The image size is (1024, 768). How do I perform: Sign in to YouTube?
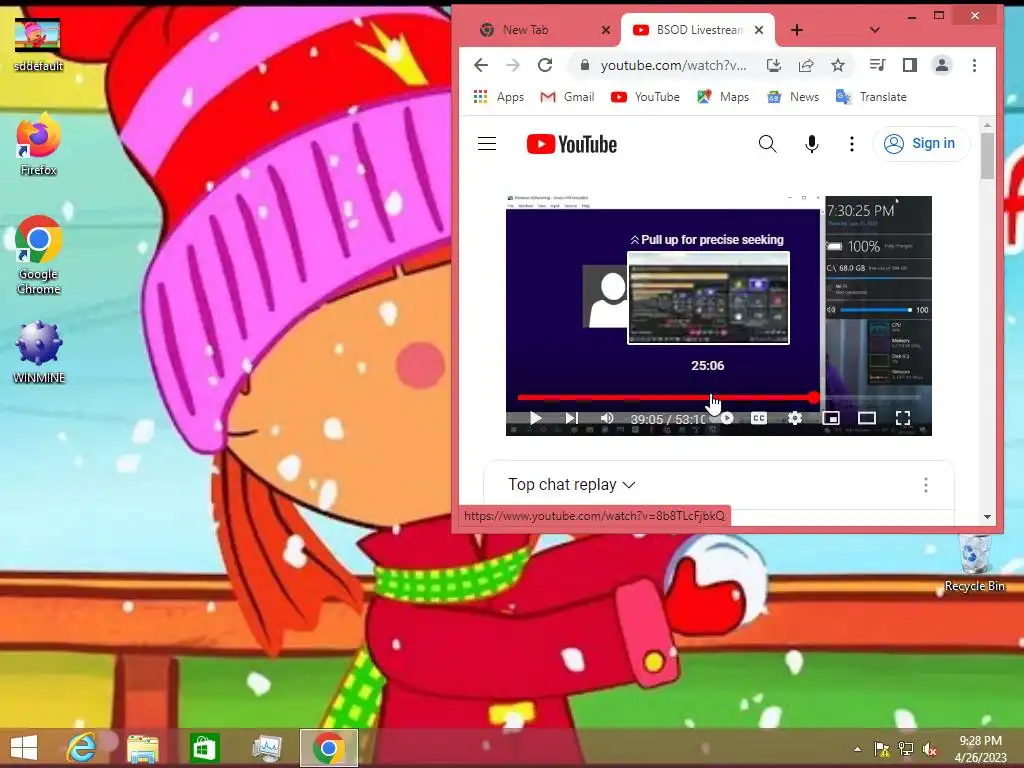pos(921,144)
